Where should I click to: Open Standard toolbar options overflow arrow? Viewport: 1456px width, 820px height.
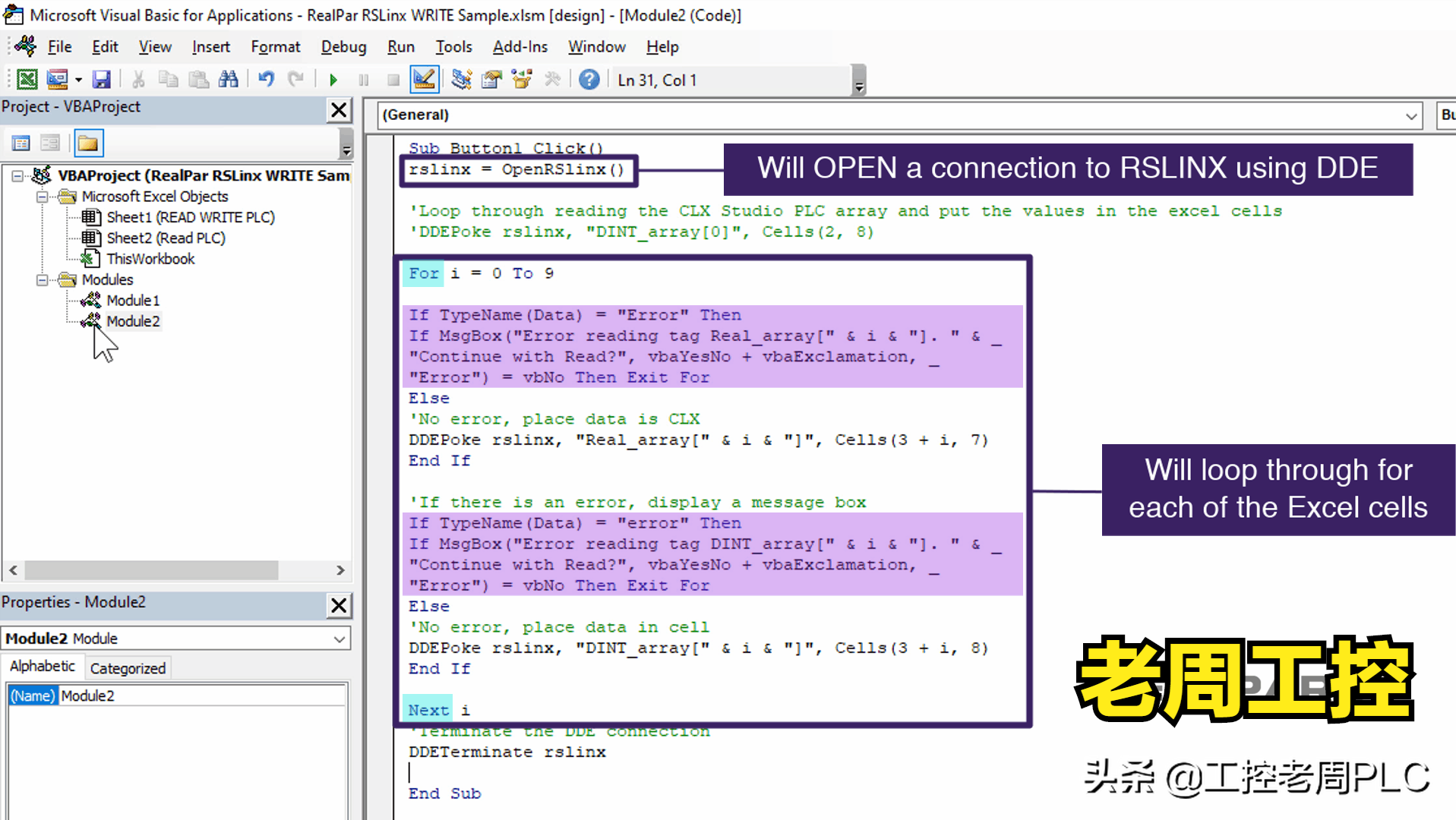click(859, 80)
